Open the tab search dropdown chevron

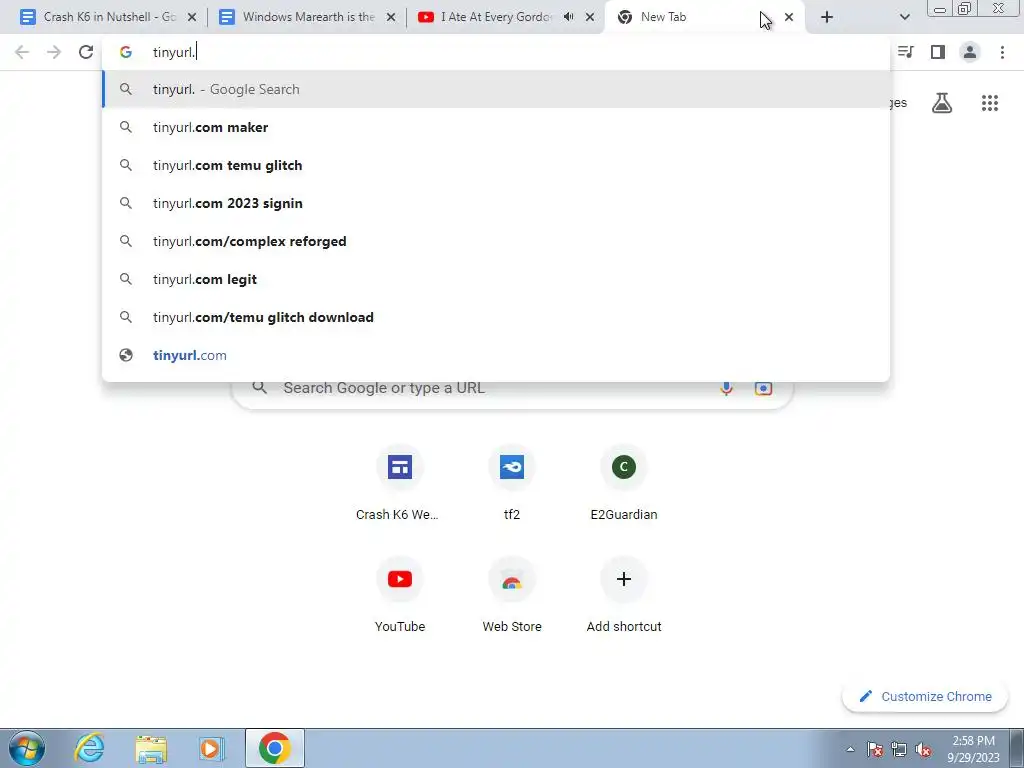(x=904, y=17)
